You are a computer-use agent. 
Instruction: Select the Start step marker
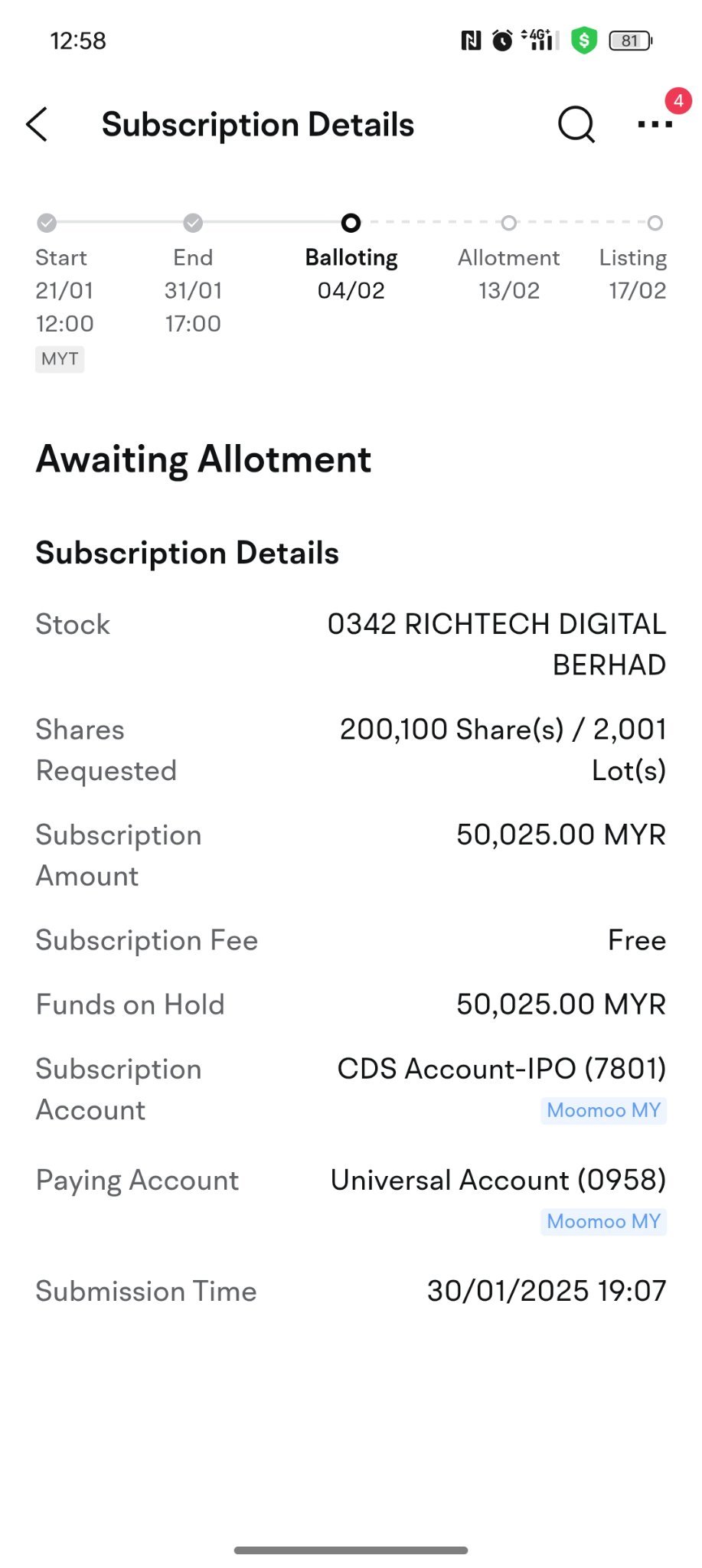[x=47, y=223]
